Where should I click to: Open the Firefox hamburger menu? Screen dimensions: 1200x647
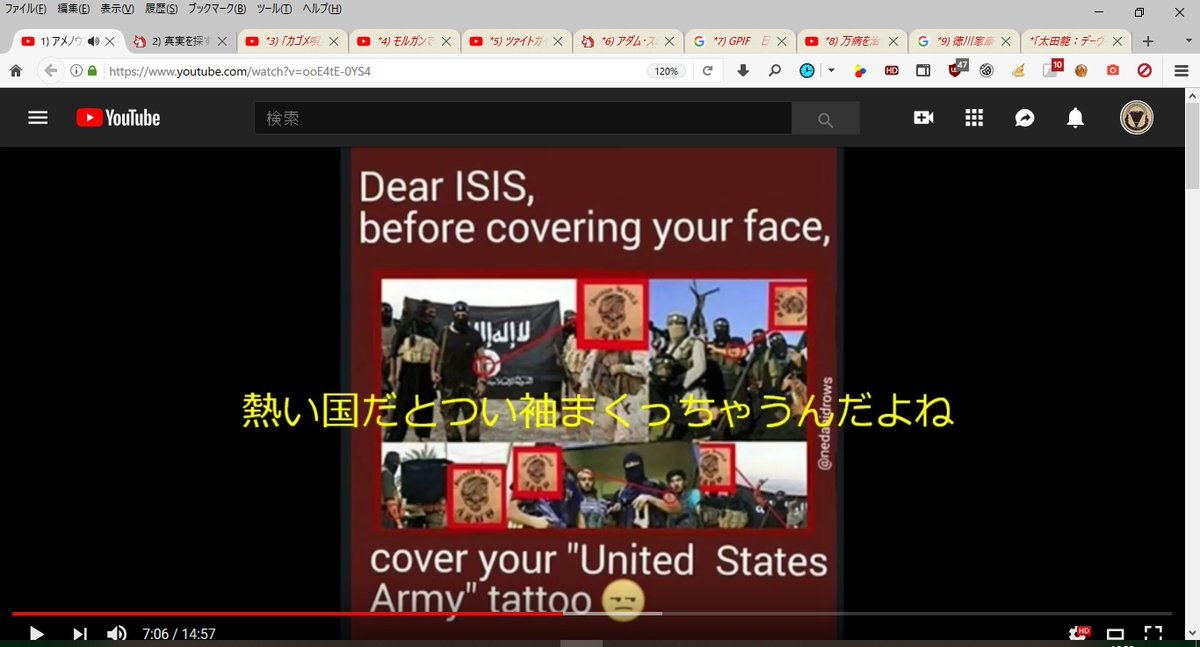tap(1181, 71)
